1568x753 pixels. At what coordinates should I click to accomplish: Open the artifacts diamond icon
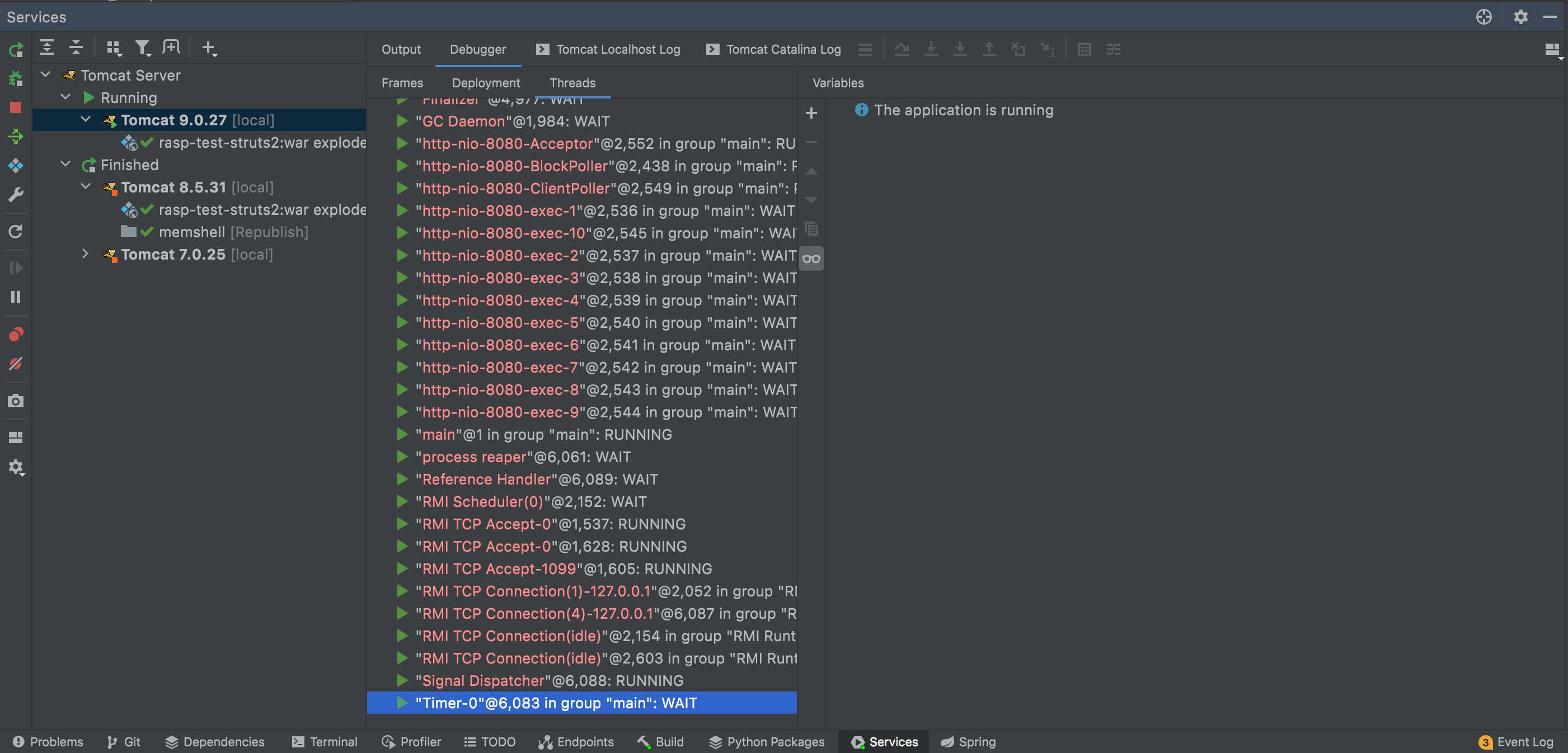click(16, 166)
